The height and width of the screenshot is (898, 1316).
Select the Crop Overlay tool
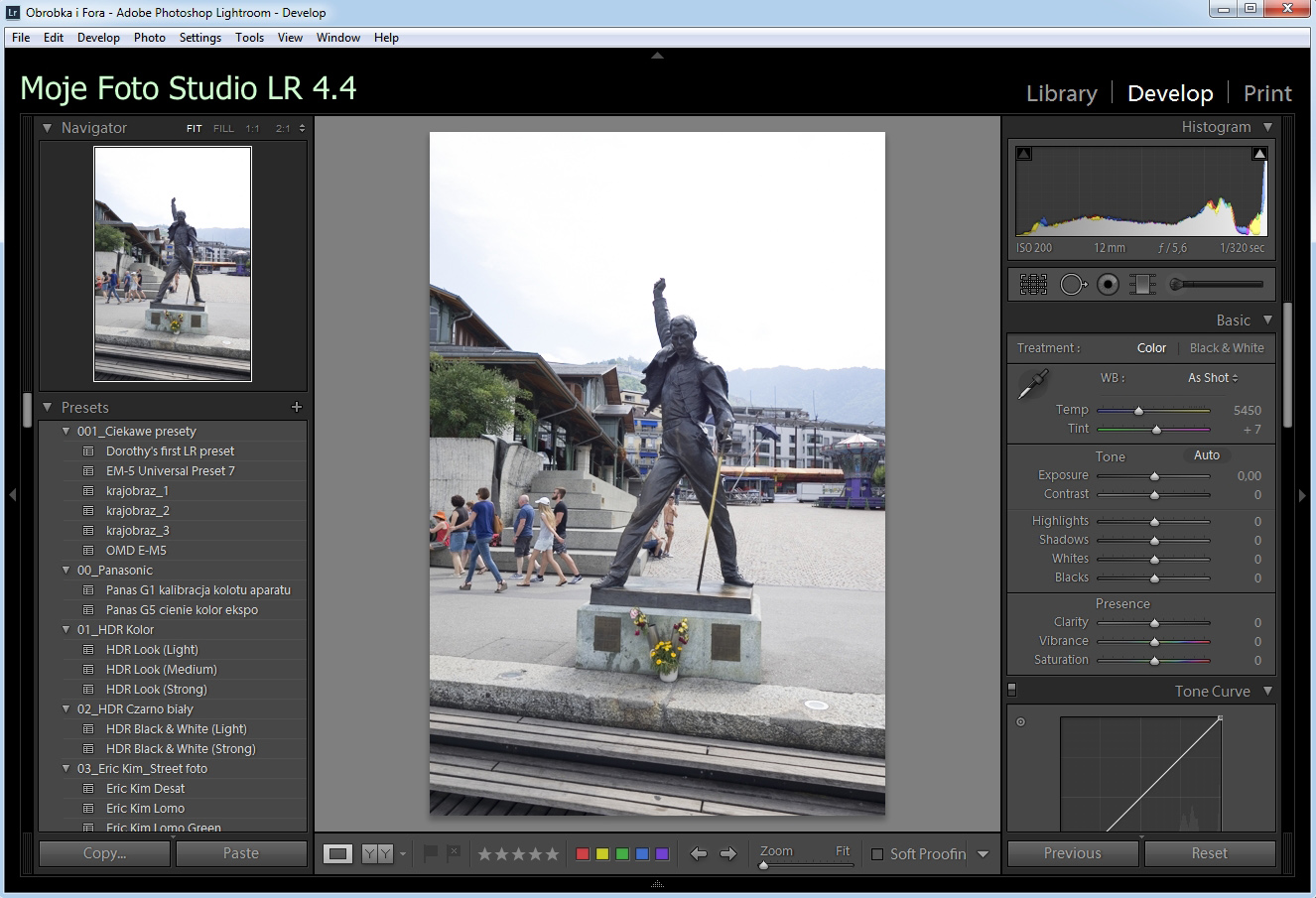point(1033,285)
